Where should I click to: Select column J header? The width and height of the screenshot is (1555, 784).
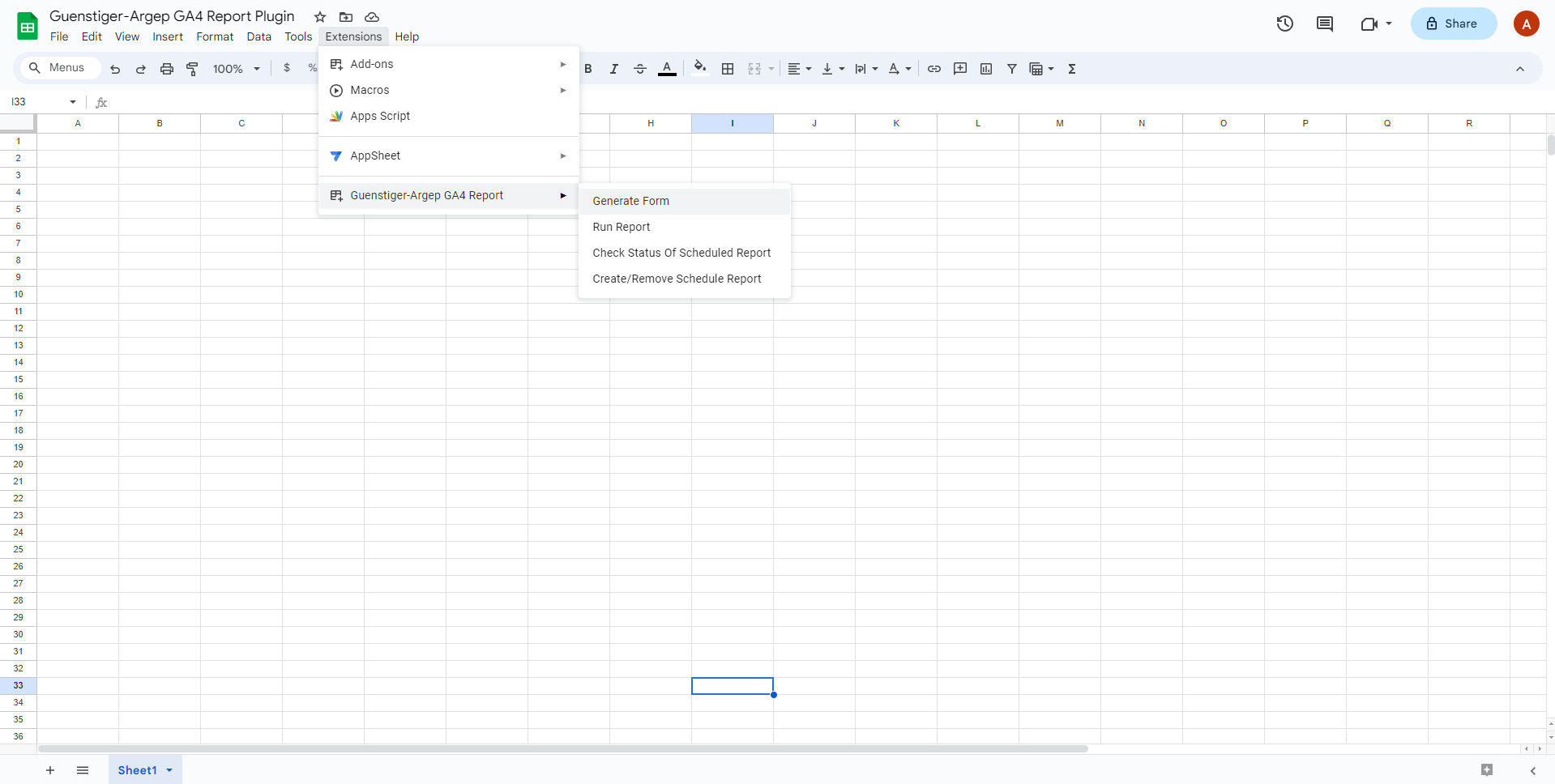coord(814,123)
